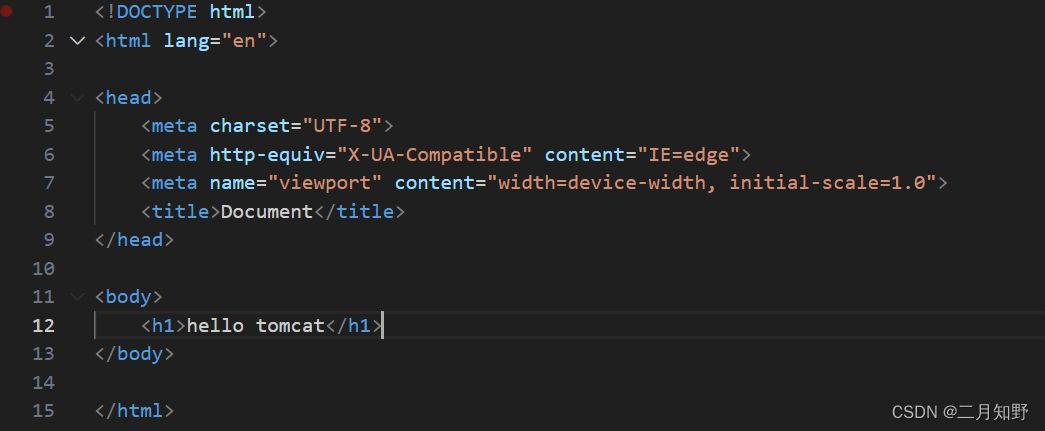Click the opening h1 tag
The height and width of the screenshot is (431, 1045).
click(163, 325)
